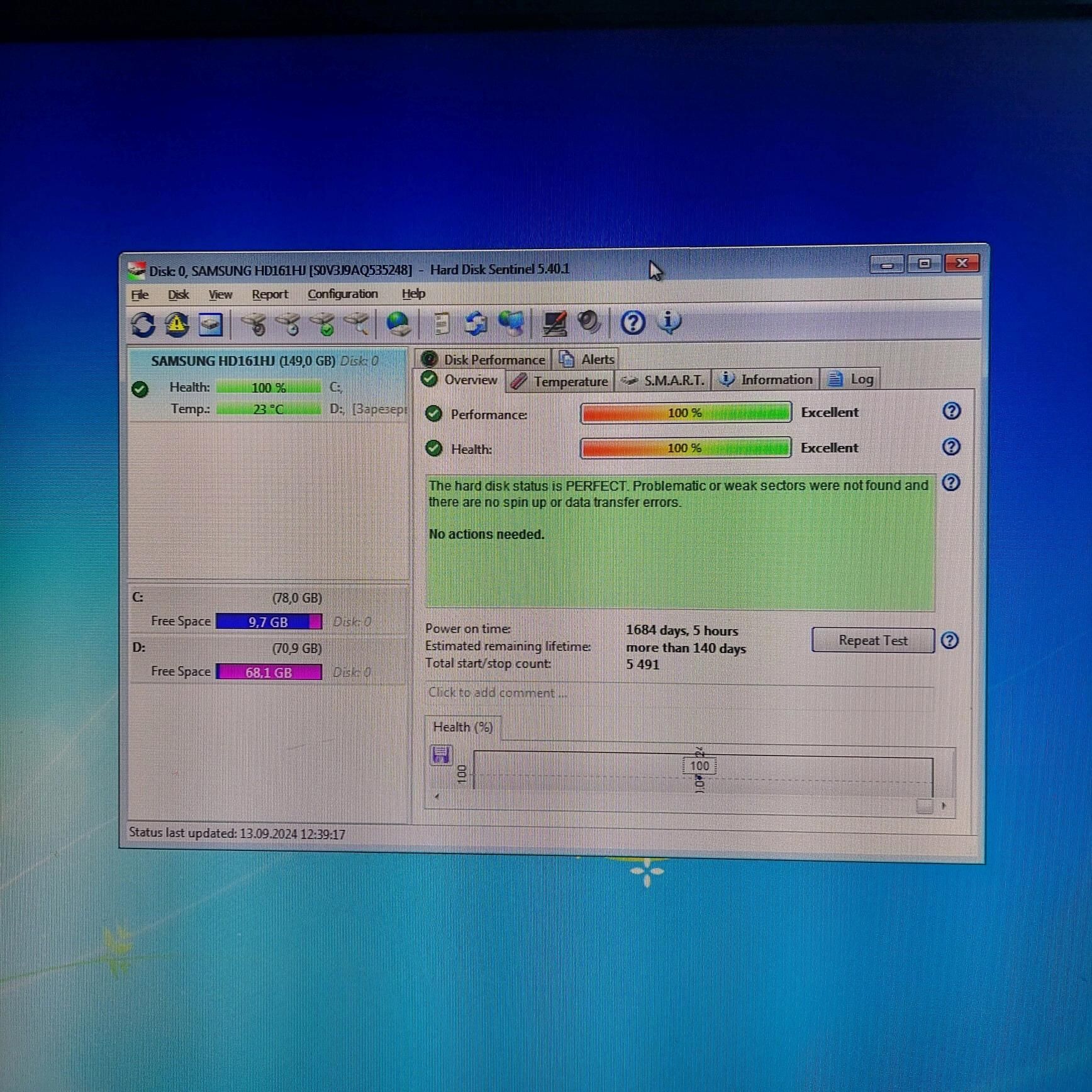
Task: Open the Help question mark toolbar icon
Action: click(x=632, y=323)
